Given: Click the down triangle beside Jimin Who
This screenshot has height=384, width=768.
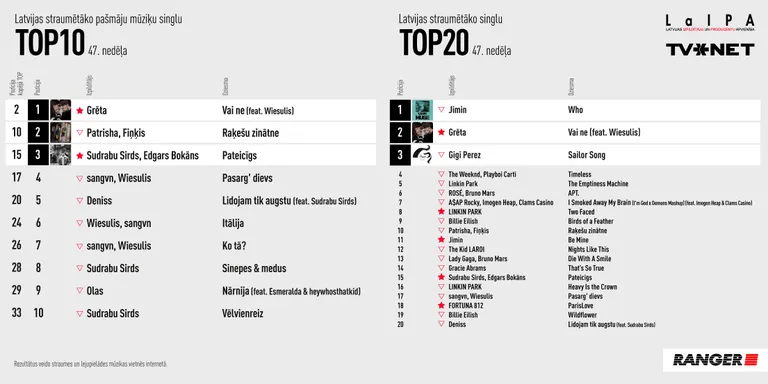Looking at the screenshot, I should [x=441, y=110].
